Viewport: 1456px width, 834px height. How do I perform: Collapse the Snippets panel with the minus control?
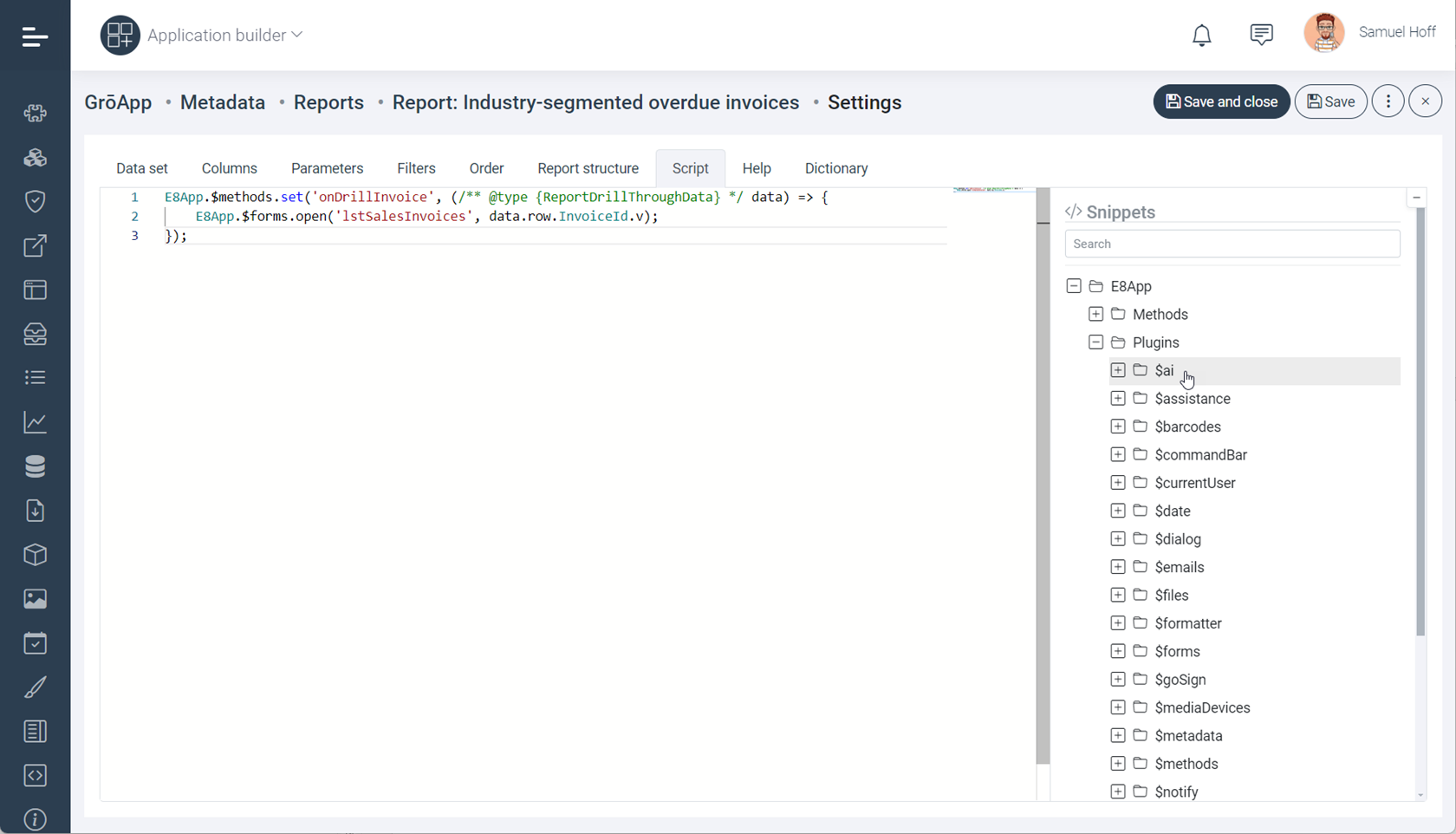pyautogui.click(x=1416, y=197)
